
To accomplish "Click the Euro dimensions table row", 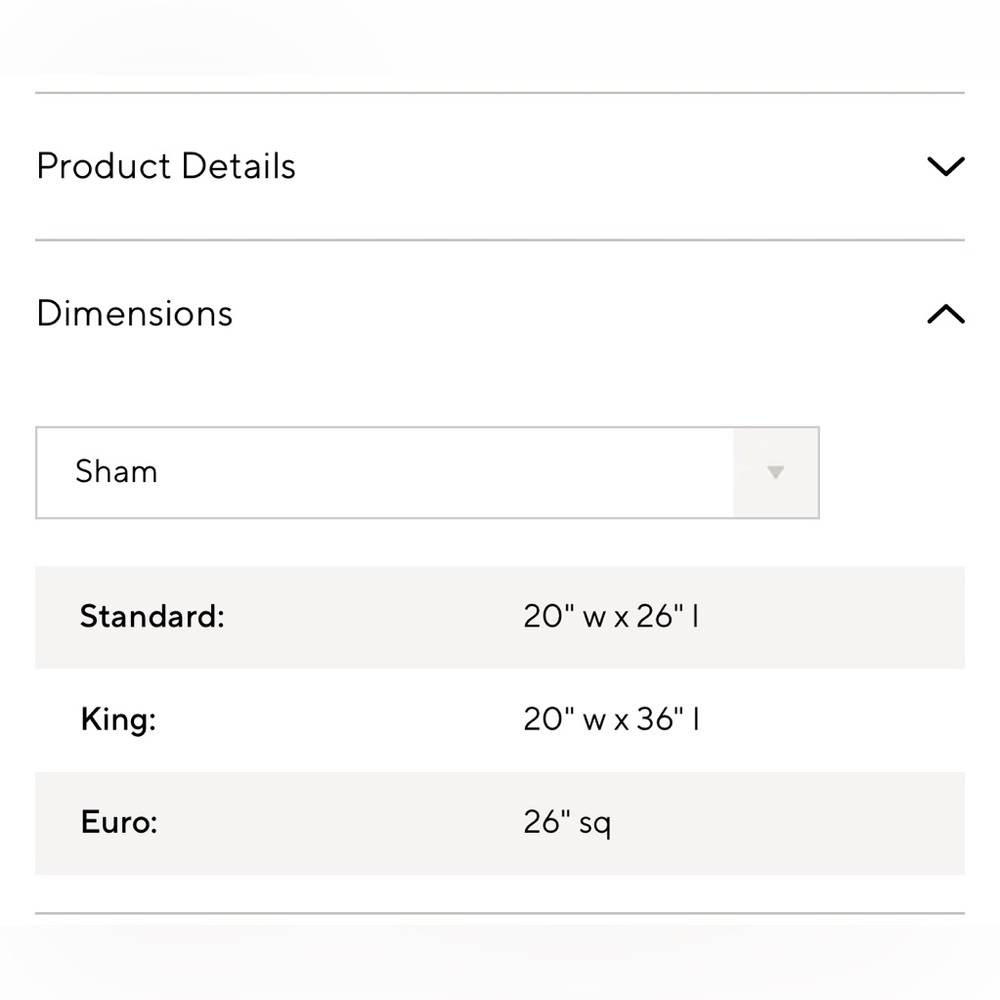I will point(500,823).
